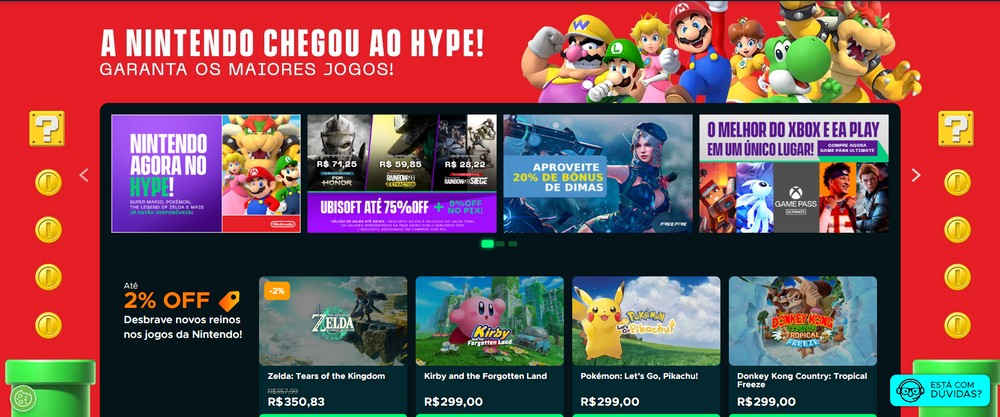Image resolution: width=1000 pixels, height=417 pixels.
Task: Open the Está com Dúvidas help button
Action: click(x=940, y=390)
